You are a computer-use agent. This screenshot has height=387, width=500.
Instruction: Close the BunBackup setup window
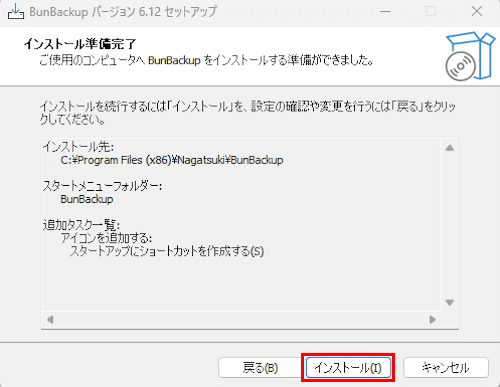477,12
